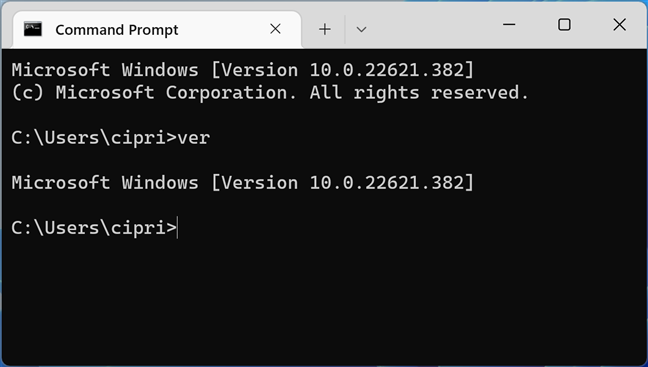Viewport: 648px width, 367px height.
Task: Place cursor at the current blinking prompt
Action: pos(178,228)
